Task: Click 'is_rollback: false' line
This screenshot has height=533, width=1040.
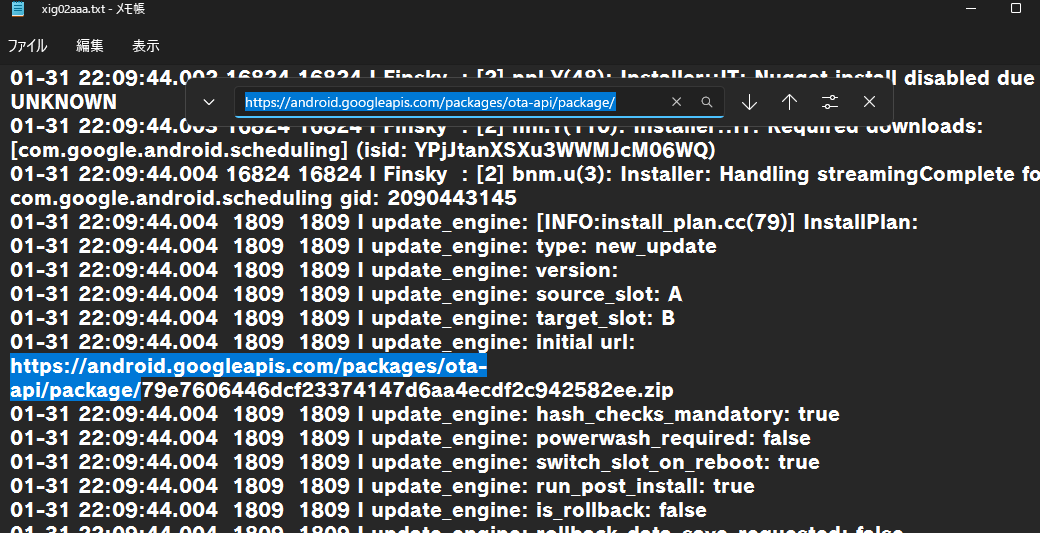Action: click(358, 510)
